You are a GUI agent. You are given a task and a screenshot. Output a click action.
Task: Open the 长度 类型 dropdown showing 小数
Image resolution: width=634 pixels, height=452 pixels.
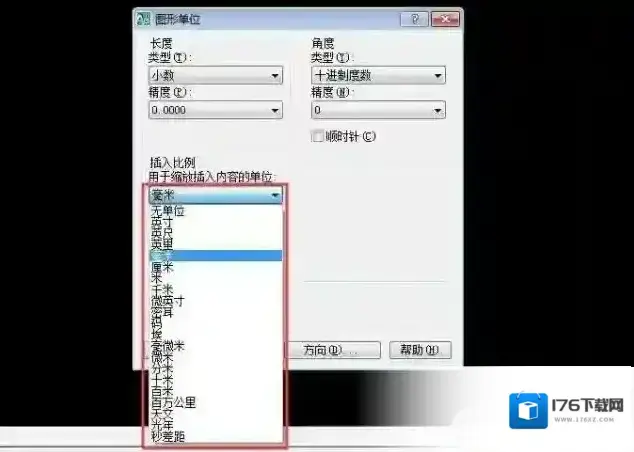216,76
